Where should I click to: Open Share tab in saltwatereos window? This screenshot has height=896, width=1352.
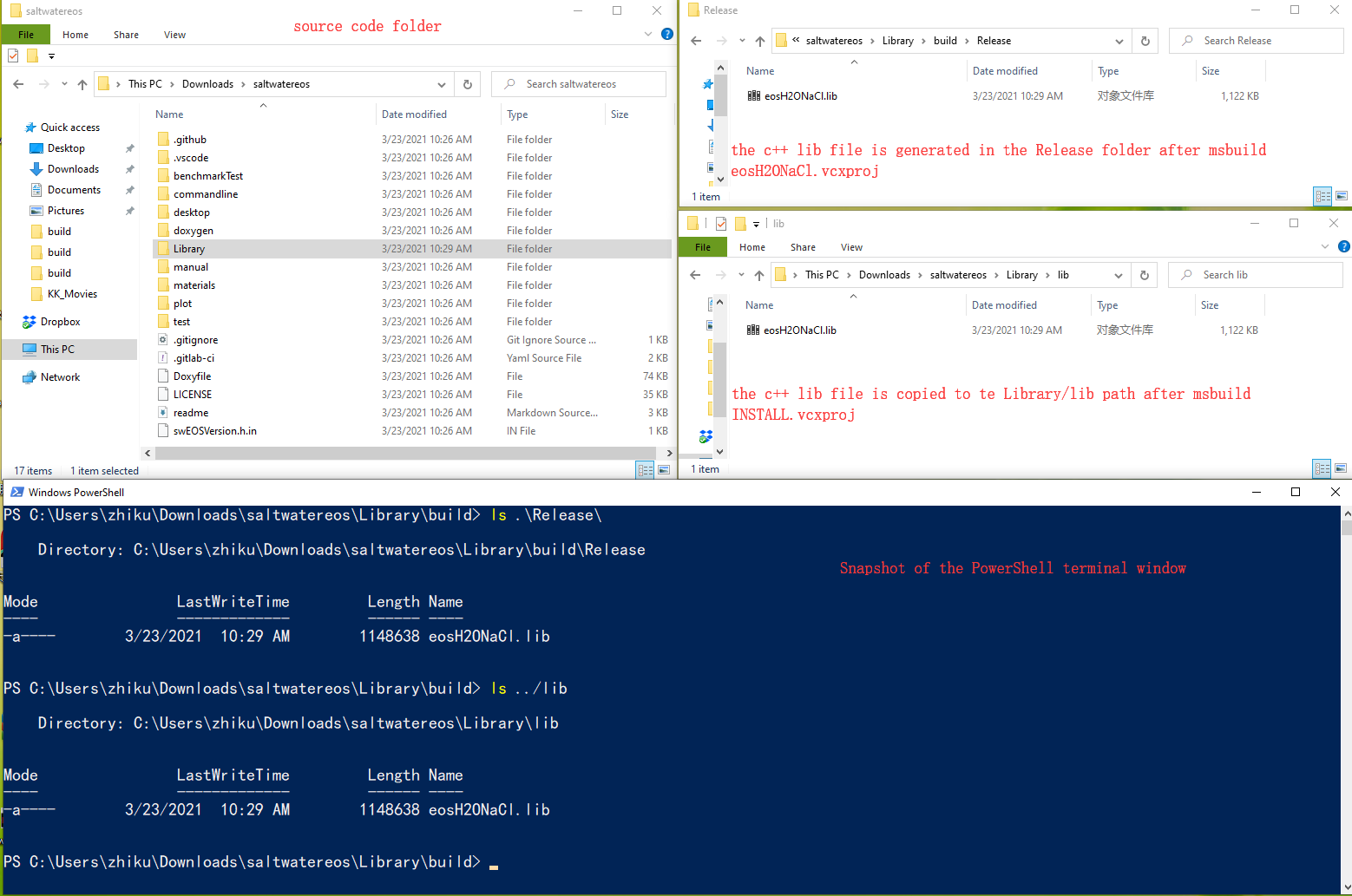coord(126,35)
